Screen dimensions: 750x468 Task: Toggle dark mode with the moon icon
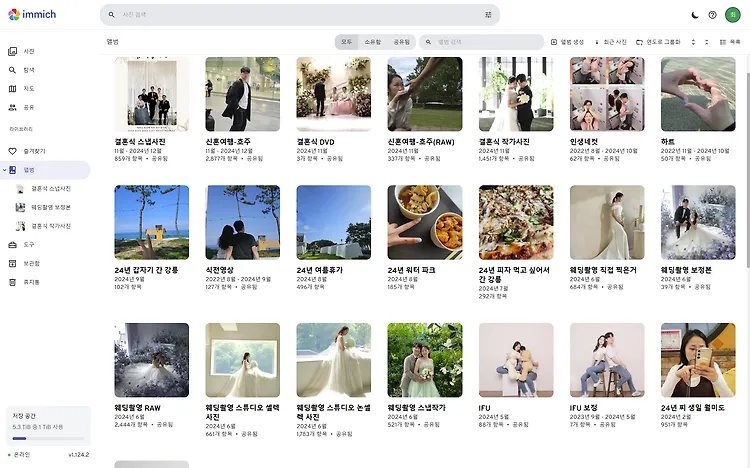point(695,15)
